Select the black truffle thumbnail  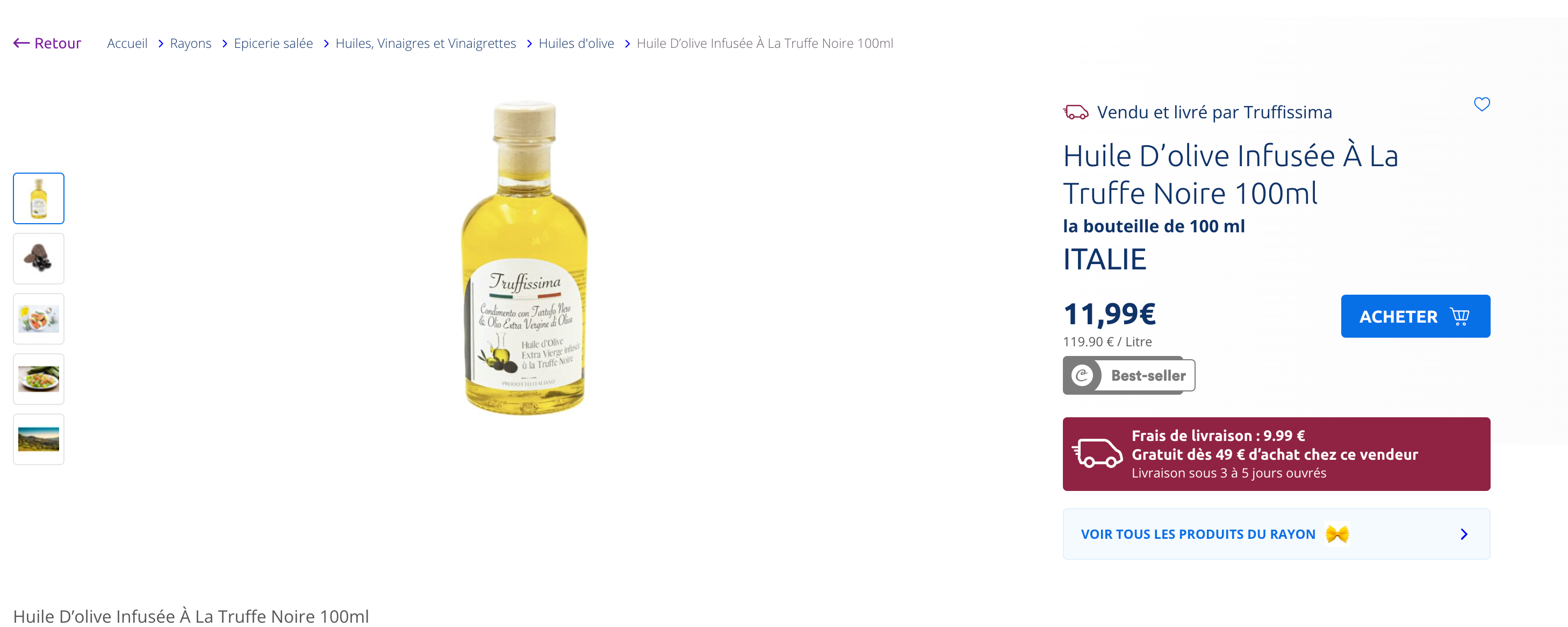[38, 258]
